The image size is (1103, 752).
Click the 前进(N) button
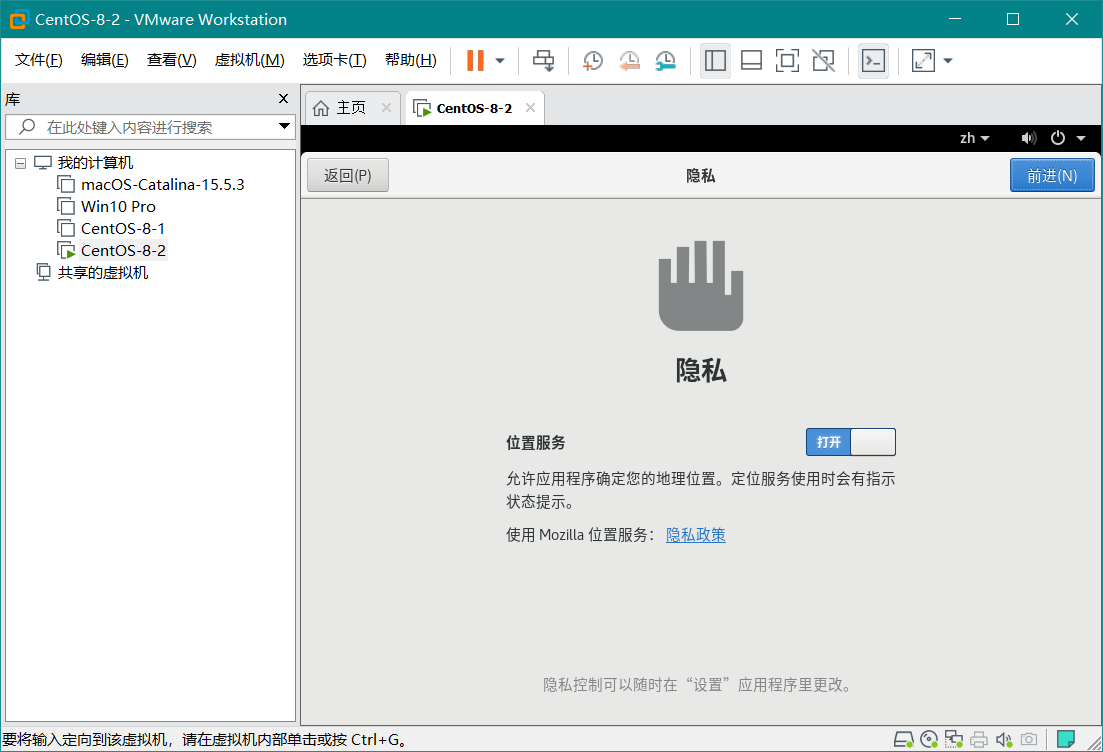pos(1052,175)
